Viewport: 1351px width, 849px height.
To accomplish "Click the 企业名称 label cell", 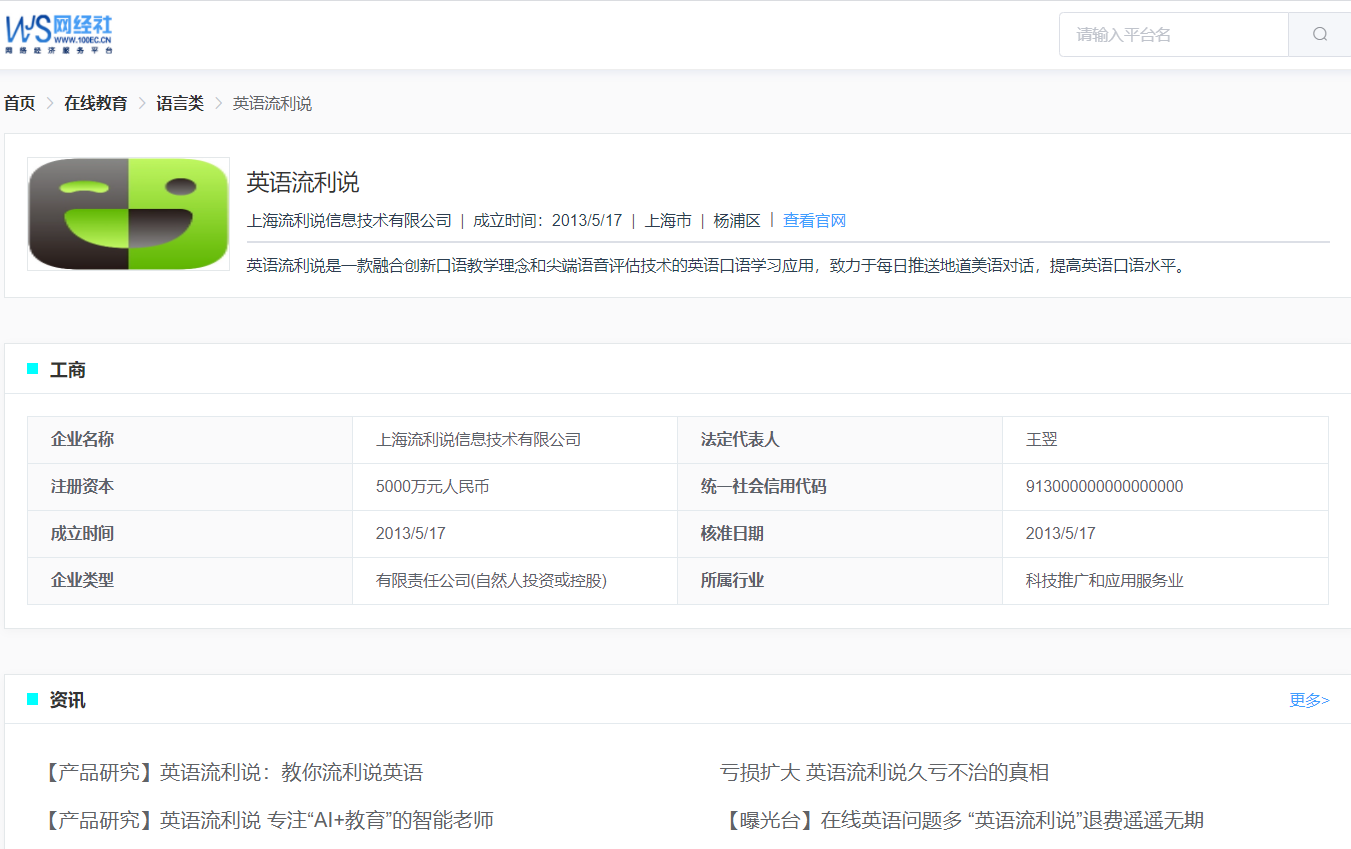I will pyautogui.click(x=190, y=440).
